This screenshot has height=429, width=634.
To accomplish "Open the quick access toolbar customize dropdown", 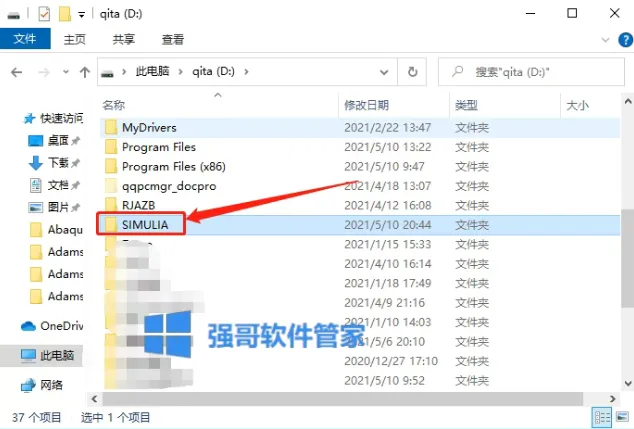I will pyautogui.click(x=82, y=15).
